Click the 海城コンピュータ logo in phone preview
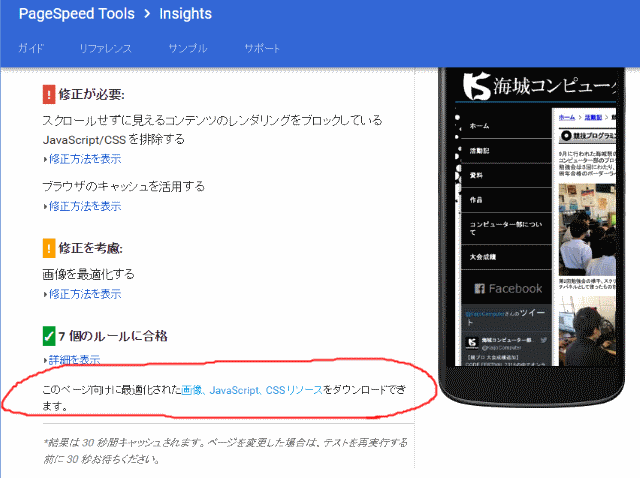This screenshot has width=640, height=478. pos(539,86)
